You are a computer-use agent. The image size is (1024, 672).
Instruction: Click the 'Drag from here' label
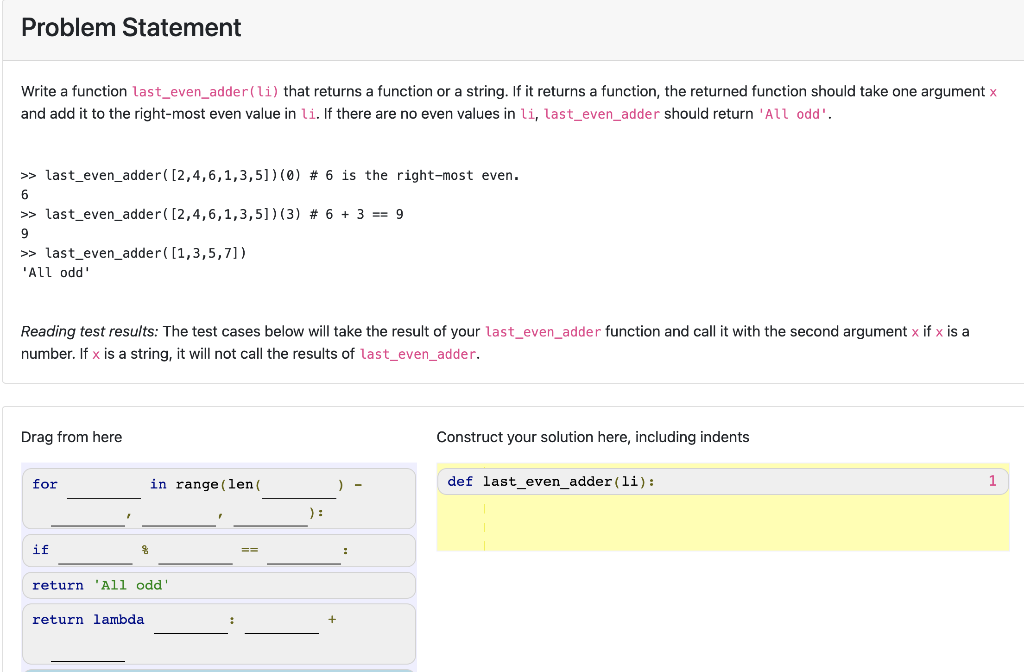(71, 437)
